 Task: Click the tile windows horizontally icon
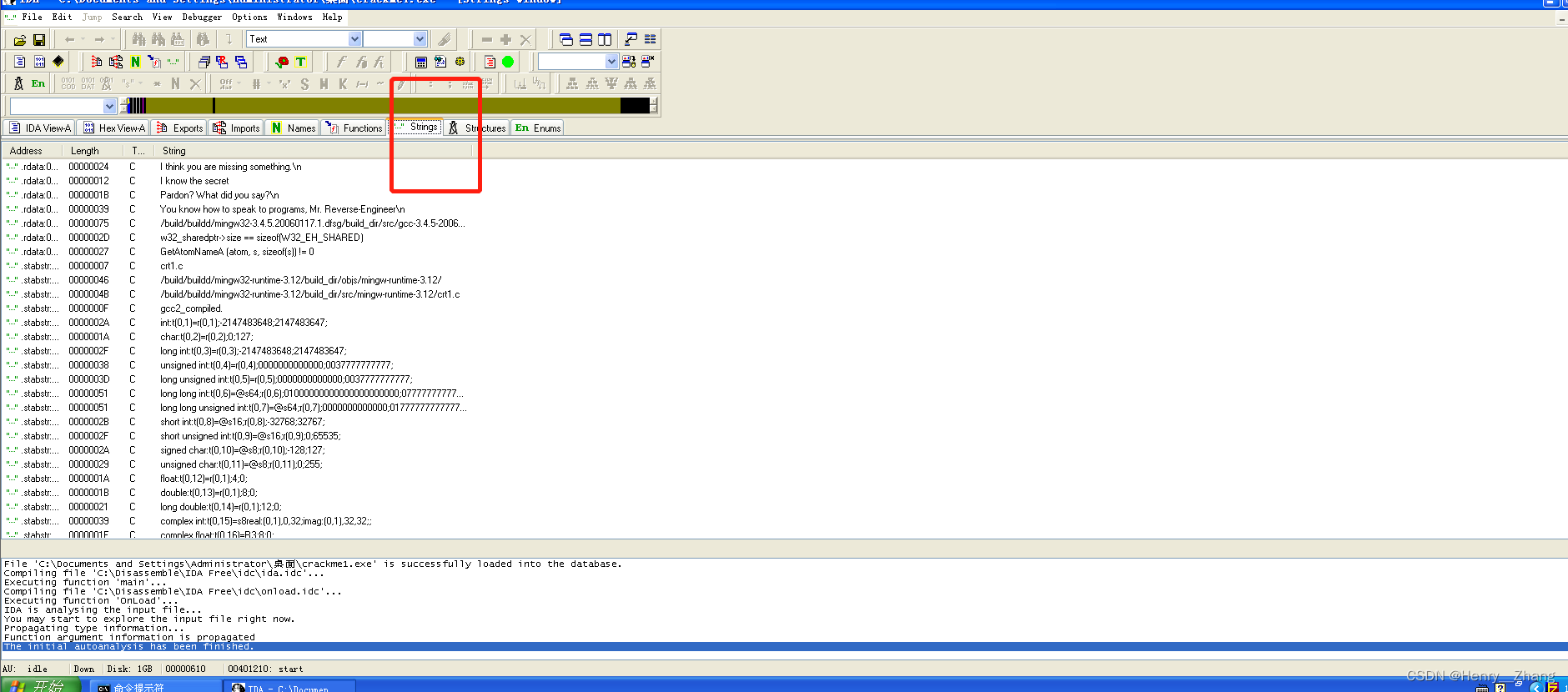pos(585,39)
